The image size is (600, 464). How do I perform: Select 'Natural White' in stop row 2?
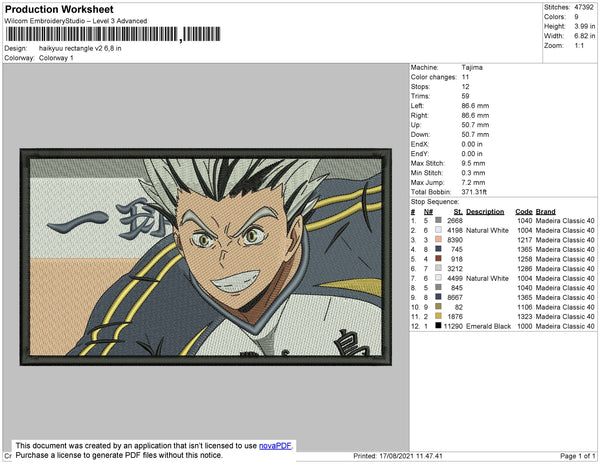(x=487, y=230)
